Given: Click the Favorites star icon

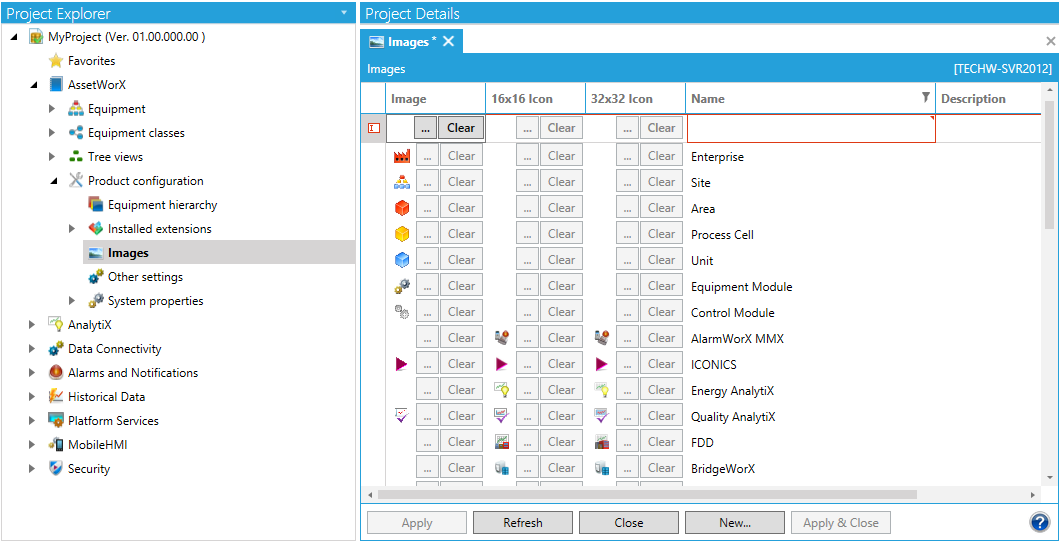Looking at the screenshot, I should (x=56, y=61).
